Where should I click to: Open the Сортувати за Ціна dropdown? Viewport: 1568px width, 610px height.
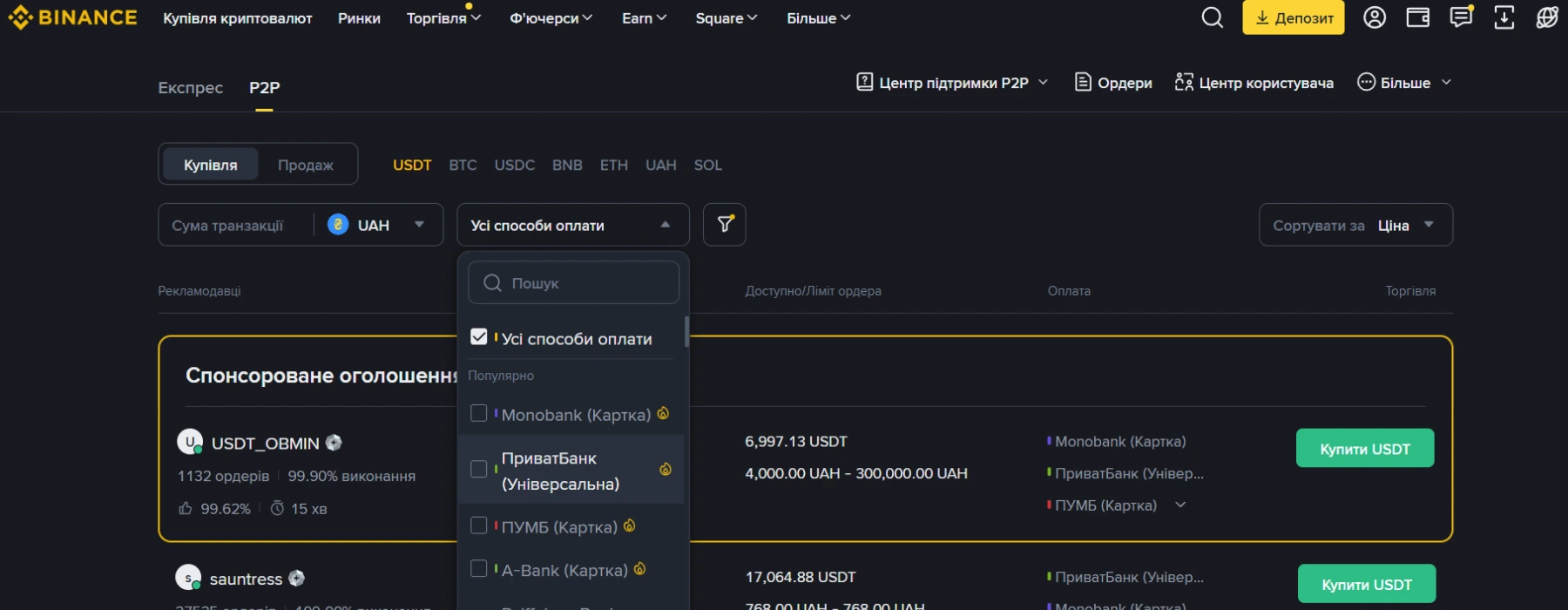[x=1355, y=225]
